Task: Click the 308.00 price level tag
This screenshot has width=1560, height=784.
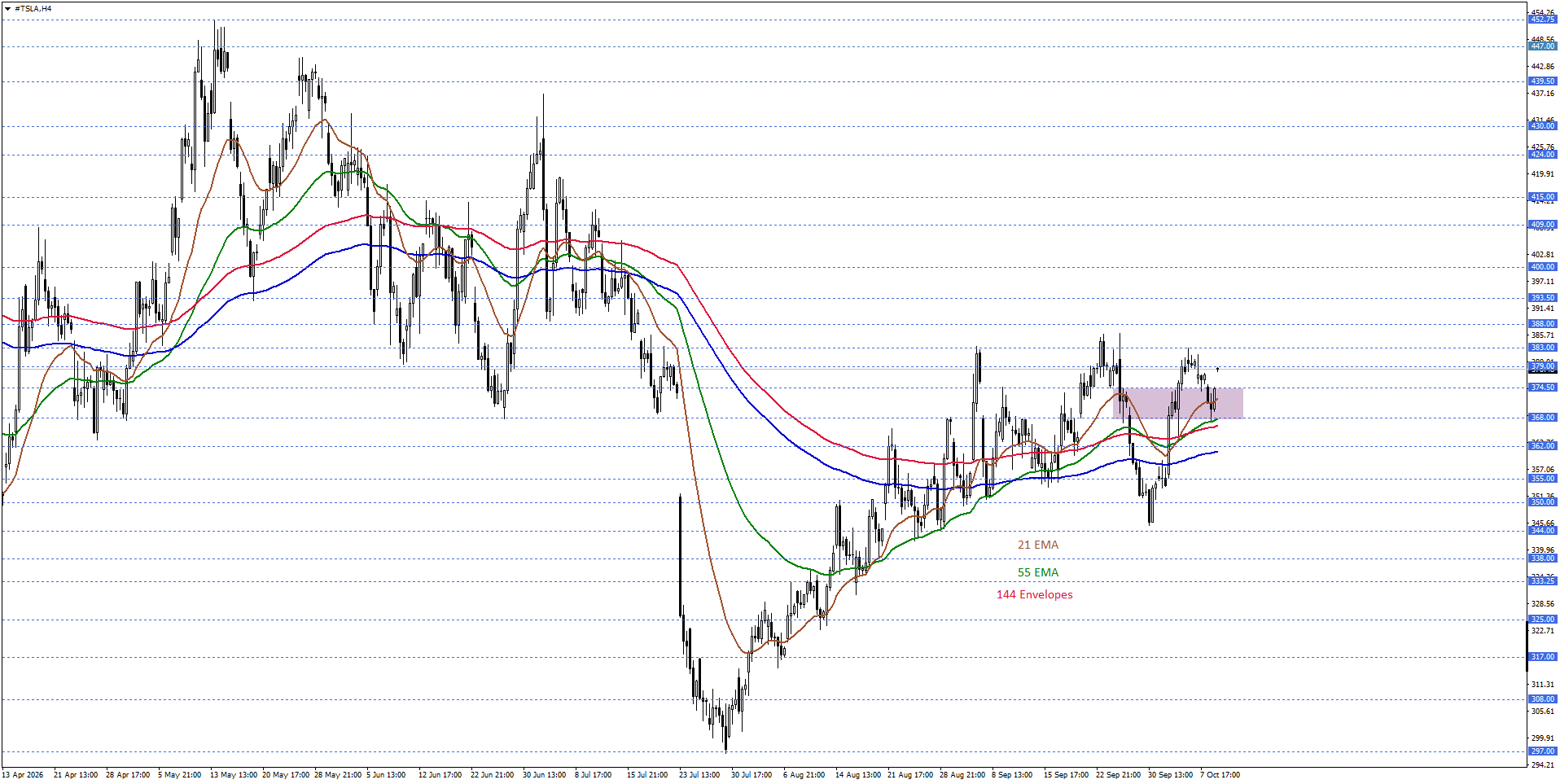Action: click(1542, 699)
